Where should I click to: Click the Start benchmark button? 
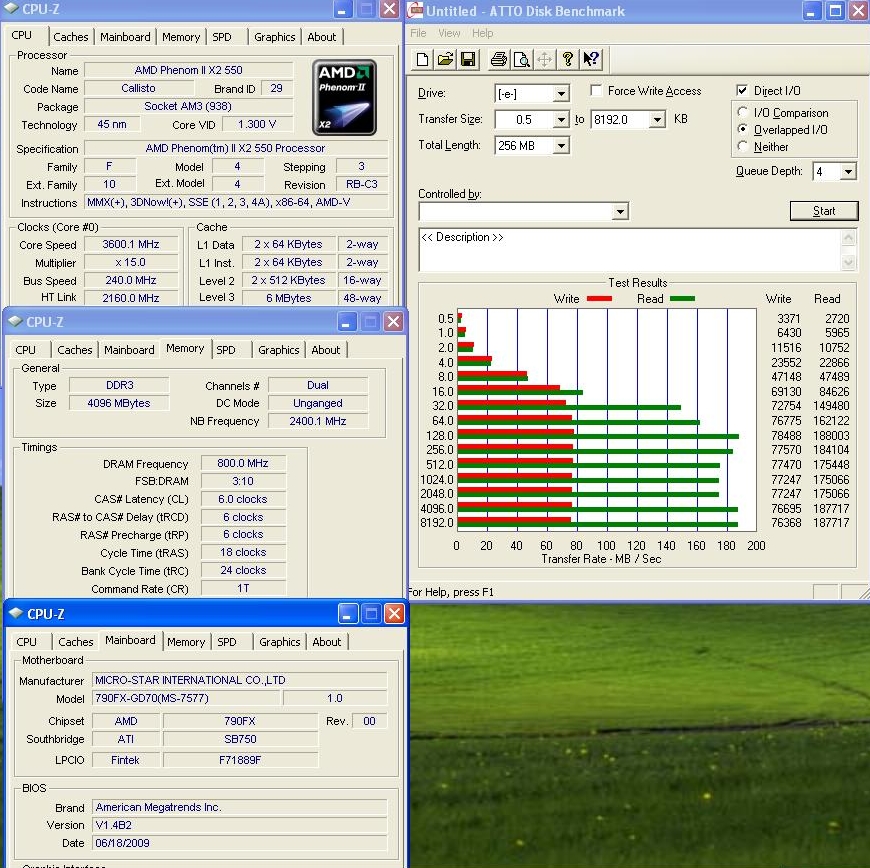coord(824,211)
